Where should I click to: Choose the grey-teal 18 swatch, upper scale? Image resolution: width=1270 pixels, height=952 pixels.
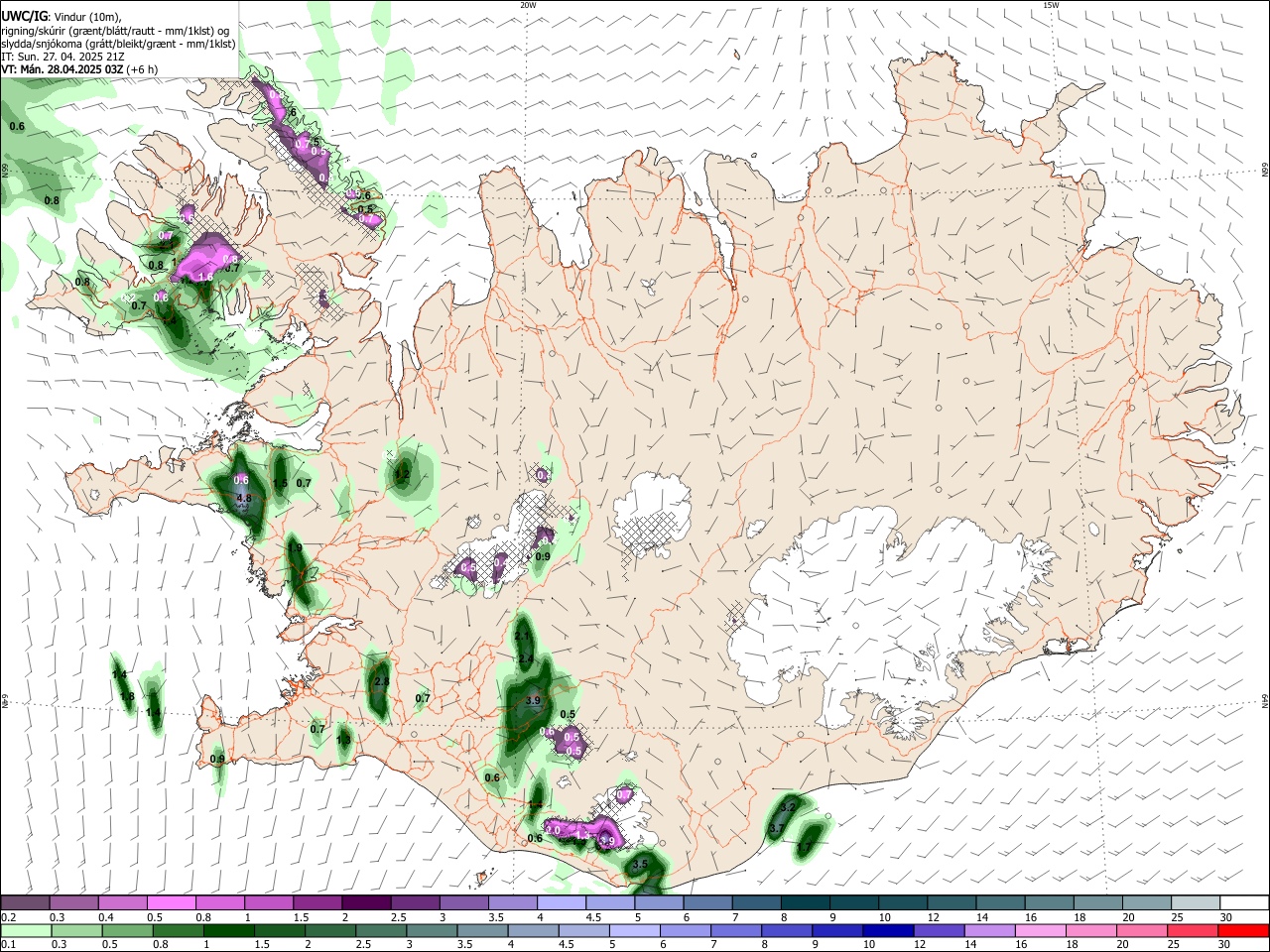pyautogui.click(x=1096, y=902)
